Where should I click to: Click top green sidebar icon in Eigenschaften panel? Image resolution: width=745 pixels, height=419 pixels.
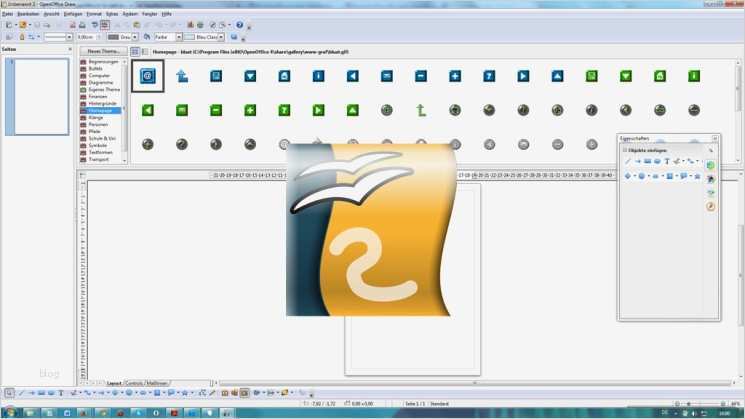tap(710, 165)
